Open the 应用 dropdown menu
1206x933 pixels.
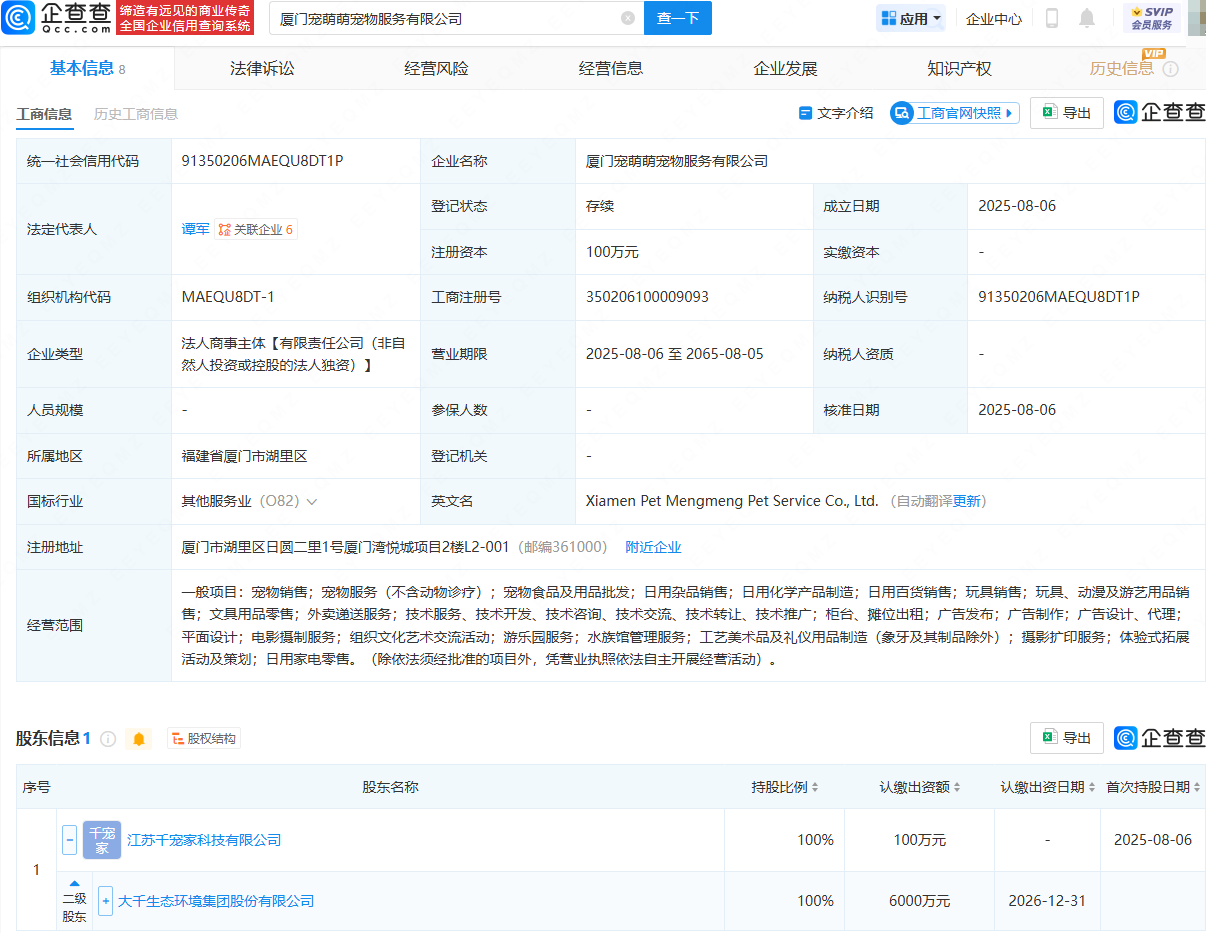click(x=910, y=18)
